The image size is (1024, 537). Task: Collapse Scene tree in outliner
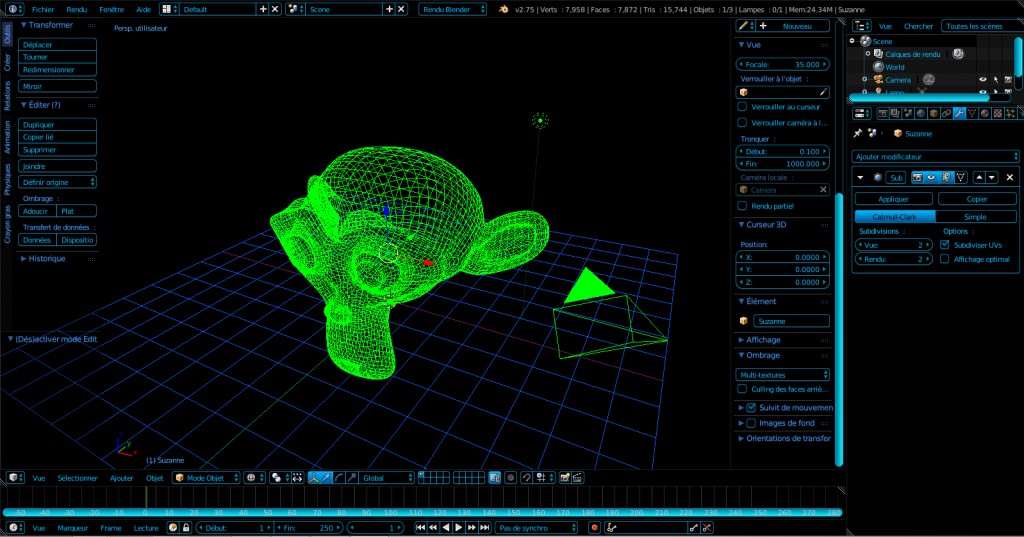(852, 41)
